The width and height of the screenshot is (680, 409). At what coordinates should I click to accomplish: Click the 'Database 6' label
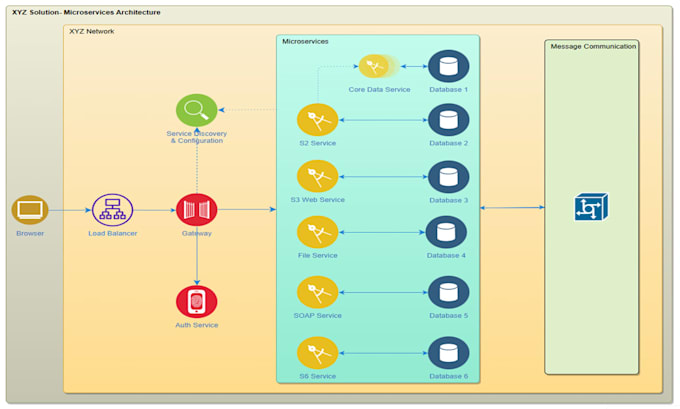coord(448,376)
